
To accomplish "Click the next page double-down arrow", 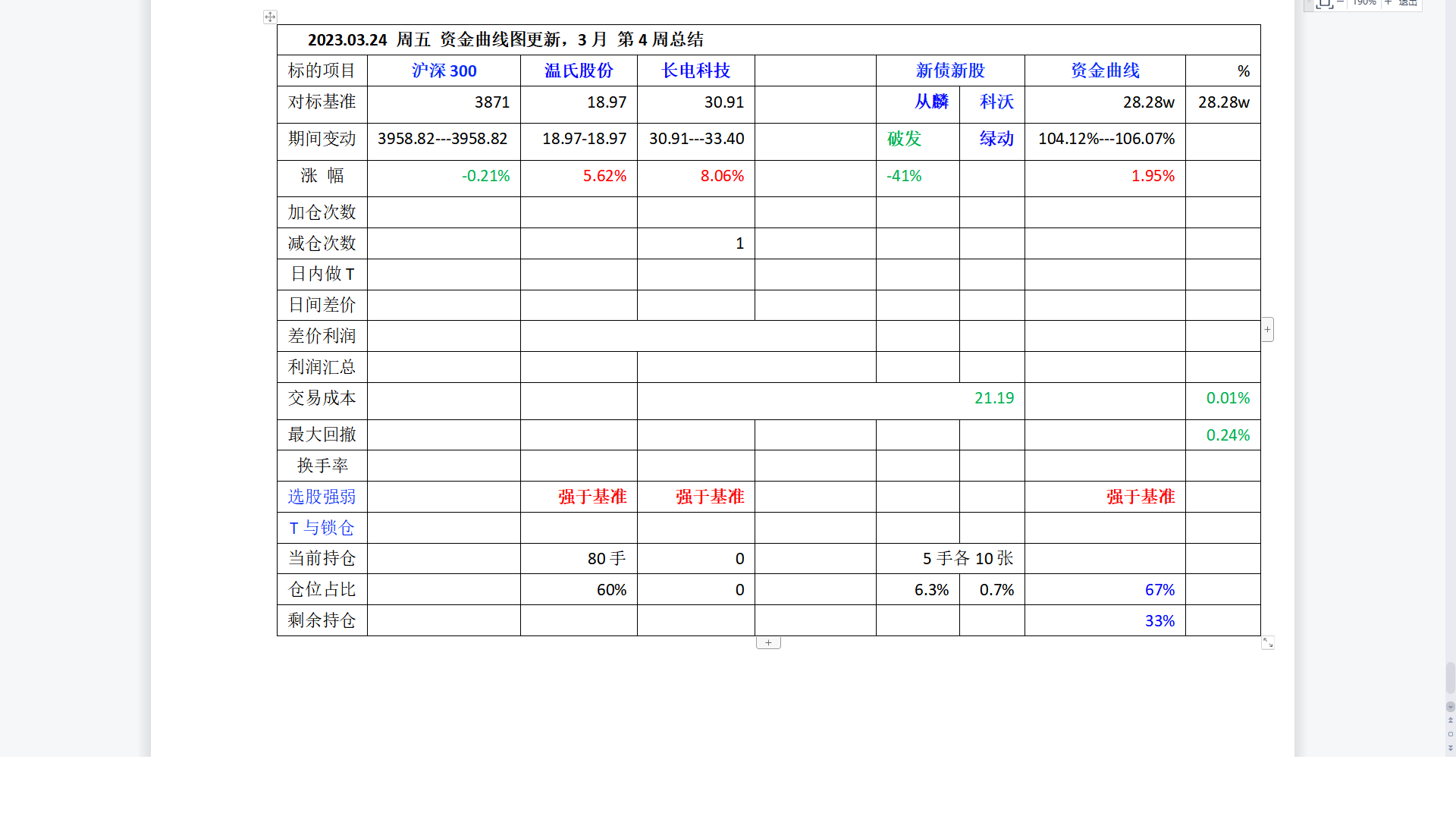I will coord(1451,748).
